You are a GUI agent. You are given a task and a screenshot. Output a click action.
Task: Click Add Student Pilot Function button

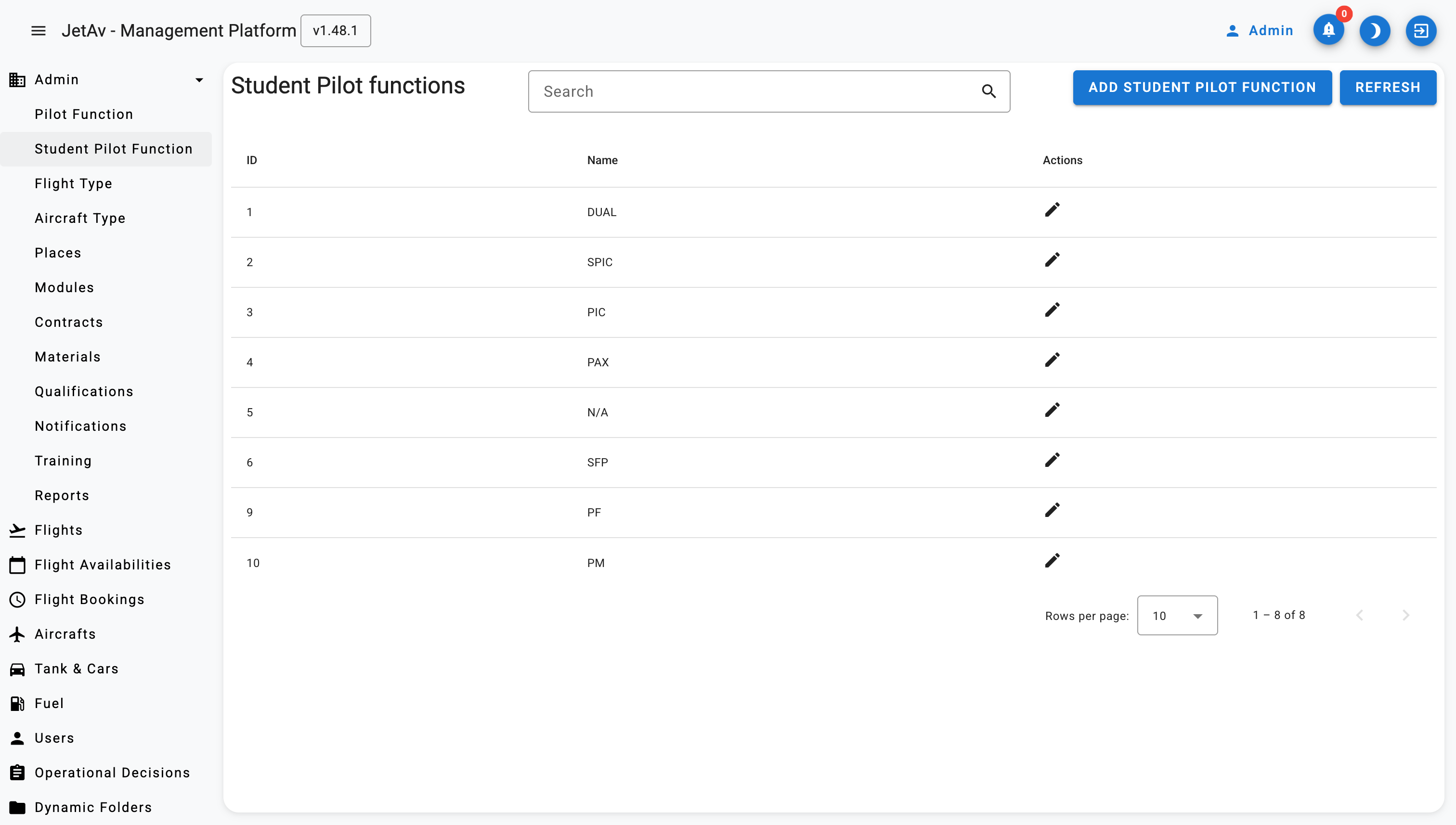pos(1201,87)
